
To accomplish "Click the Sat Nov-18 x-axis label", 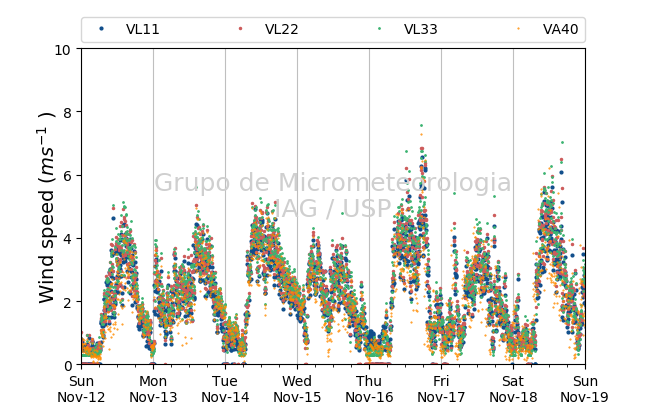I will pyautogui.click(x=513, y=389).
